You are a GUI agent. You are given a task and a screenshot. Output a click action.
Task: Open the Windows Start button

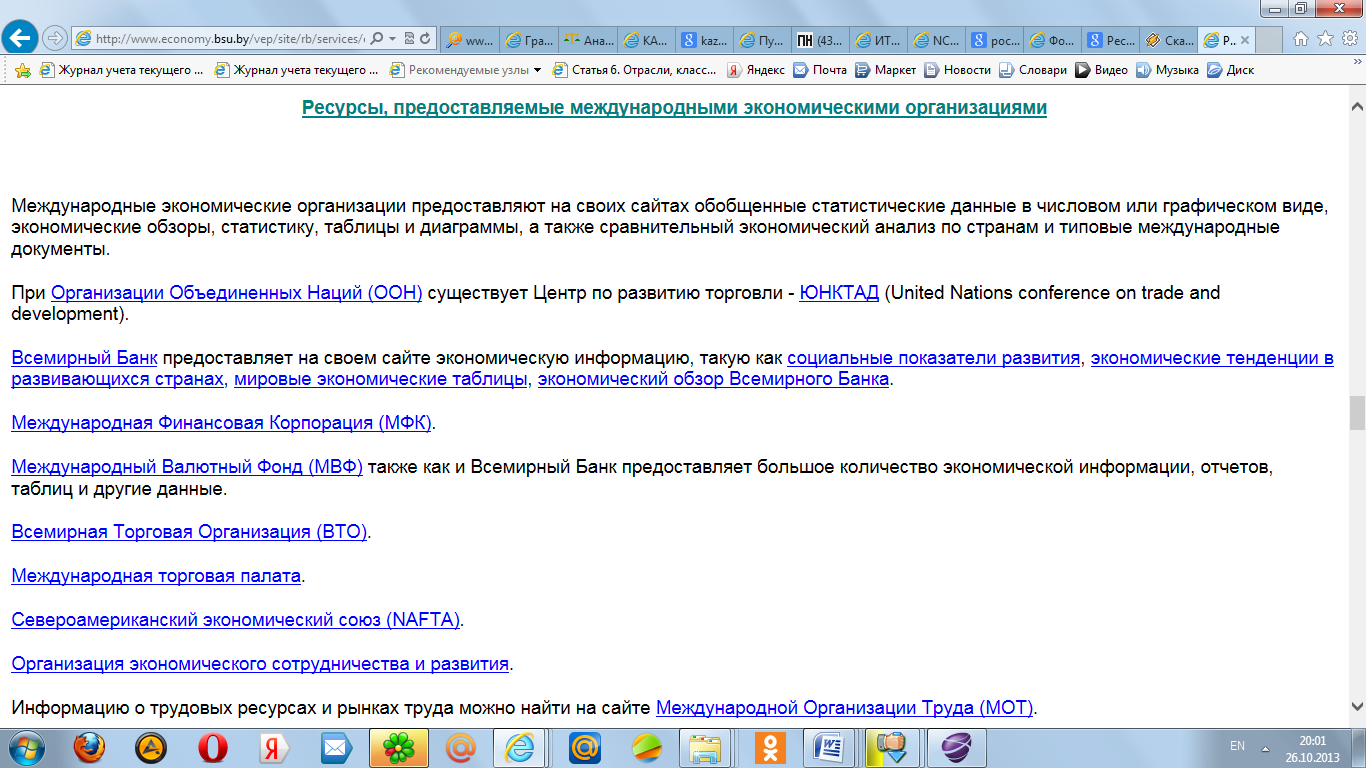click(28, 747)
